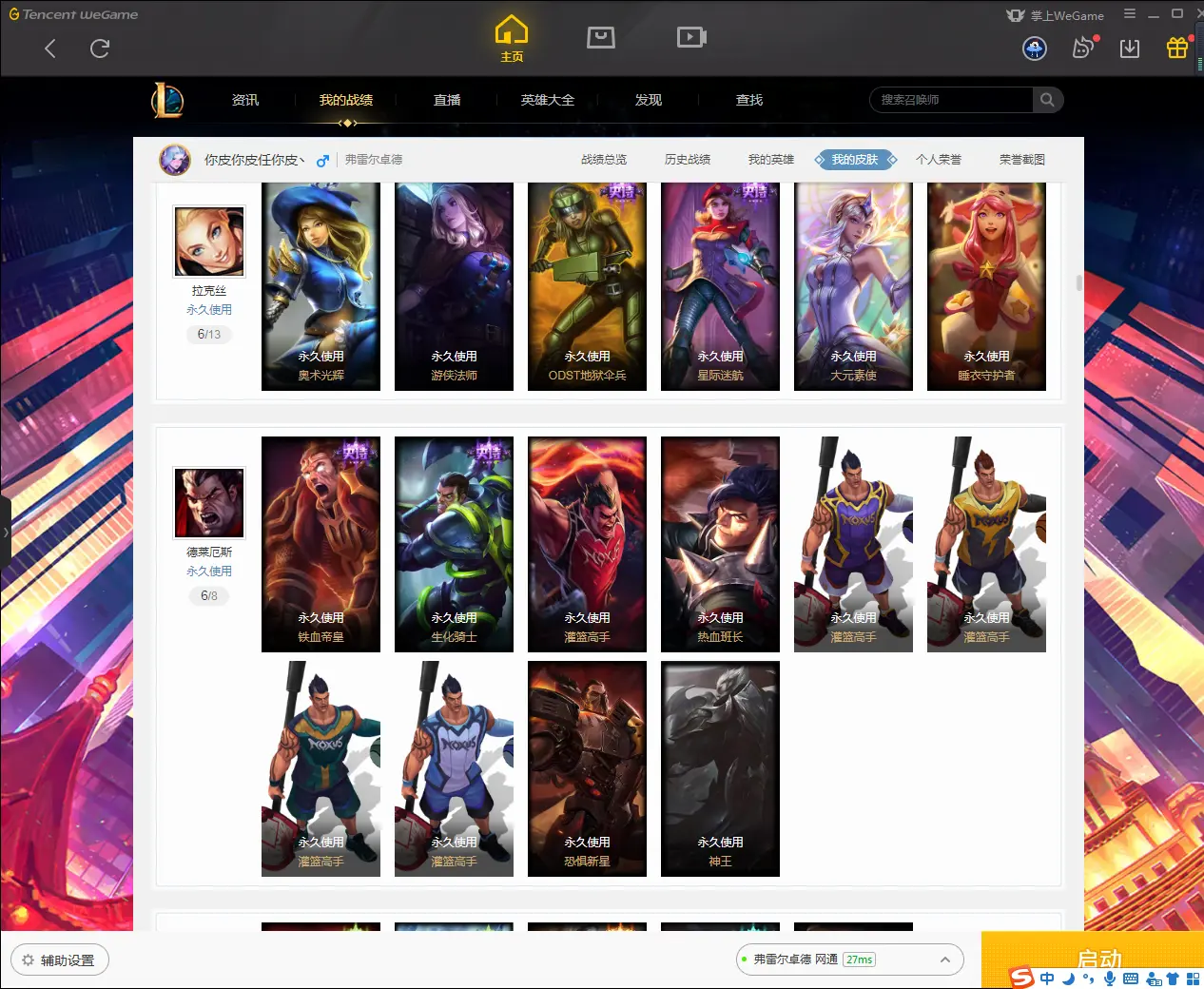Screen dimensions: 1204x989
Task: Click the 27ms latency indicator
Action: click(x=860, y=960)
